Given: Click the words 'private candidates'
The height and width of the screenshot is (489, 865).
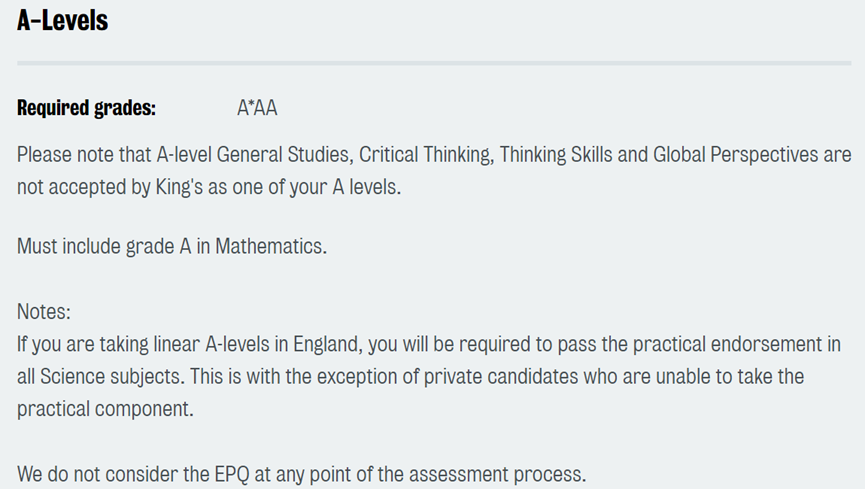Looking at the screenshot, I should click(x=501, y=377).
